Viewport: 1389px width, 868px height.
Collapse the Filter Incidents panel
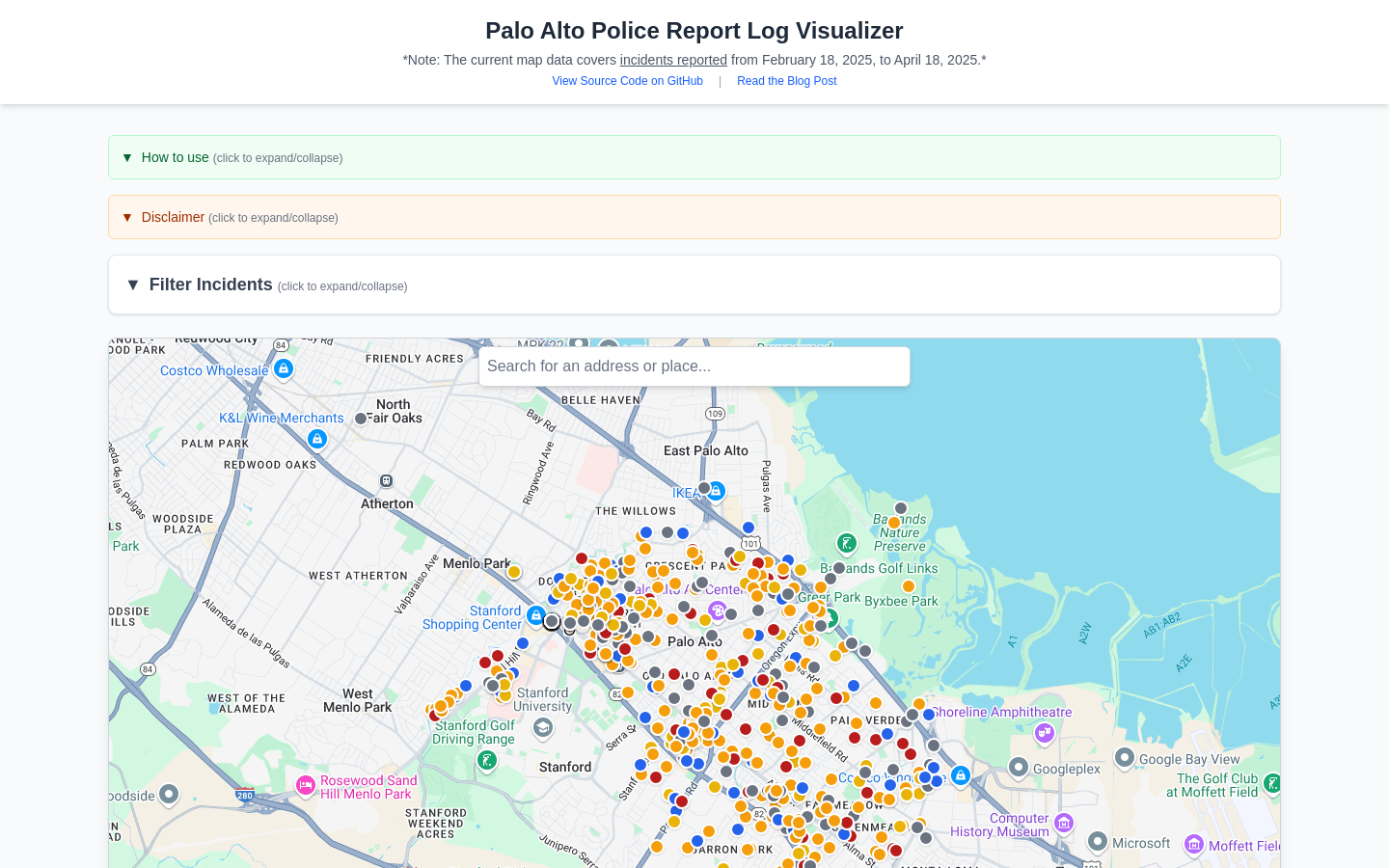[x=694, y=285]
